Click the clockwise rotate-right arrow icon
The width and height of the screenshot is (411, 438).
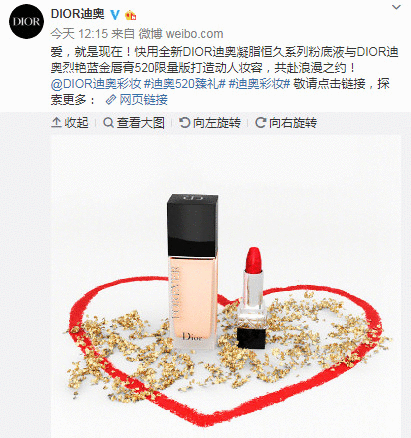coord(260,123)
